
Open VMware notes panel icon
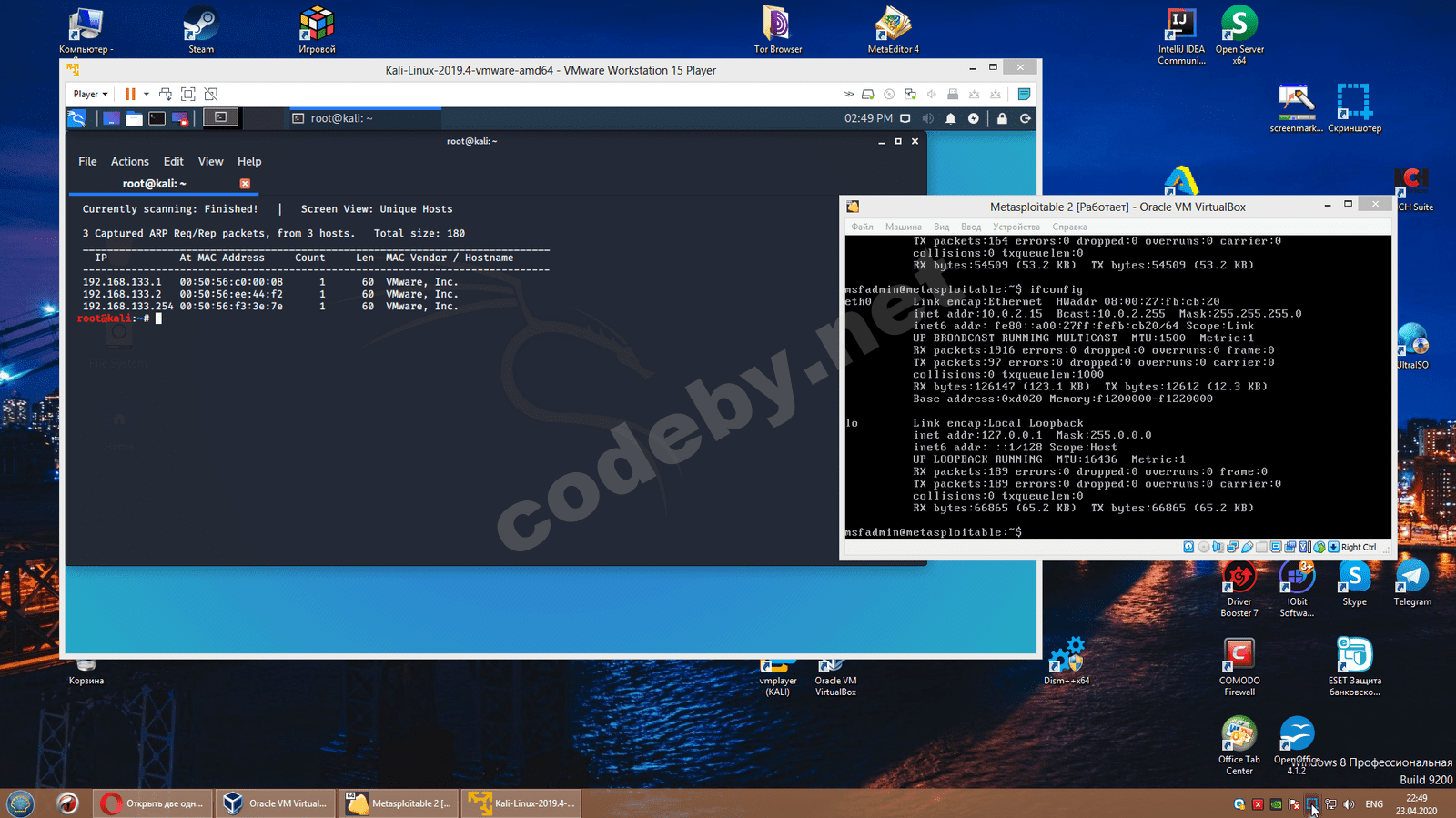click(1024, 94)
